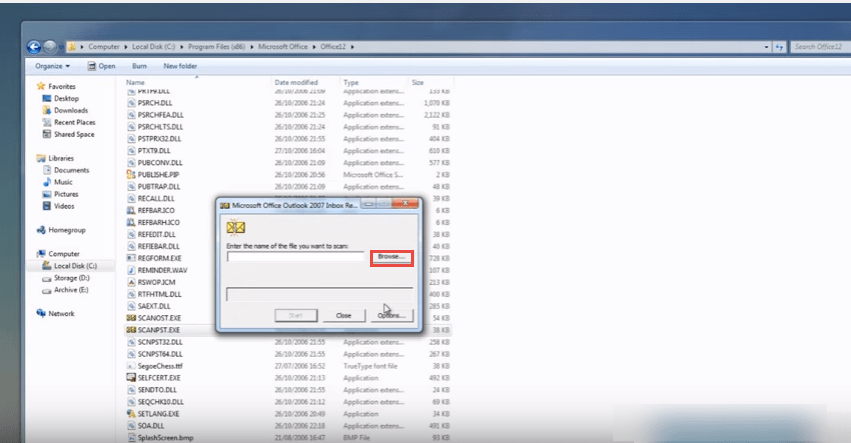Select file name SCNPST32.DLL

pyautogui.click(x=160, y=342)
